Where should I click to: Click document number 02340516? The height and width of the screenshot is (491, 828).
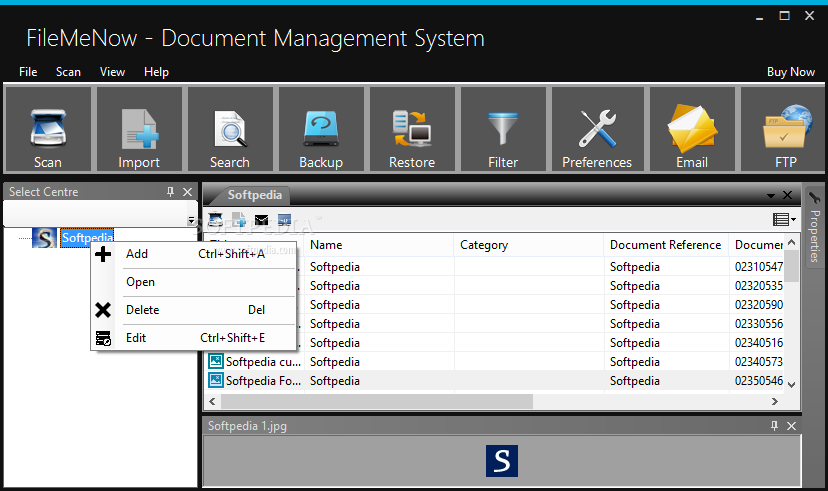point(758,343)
